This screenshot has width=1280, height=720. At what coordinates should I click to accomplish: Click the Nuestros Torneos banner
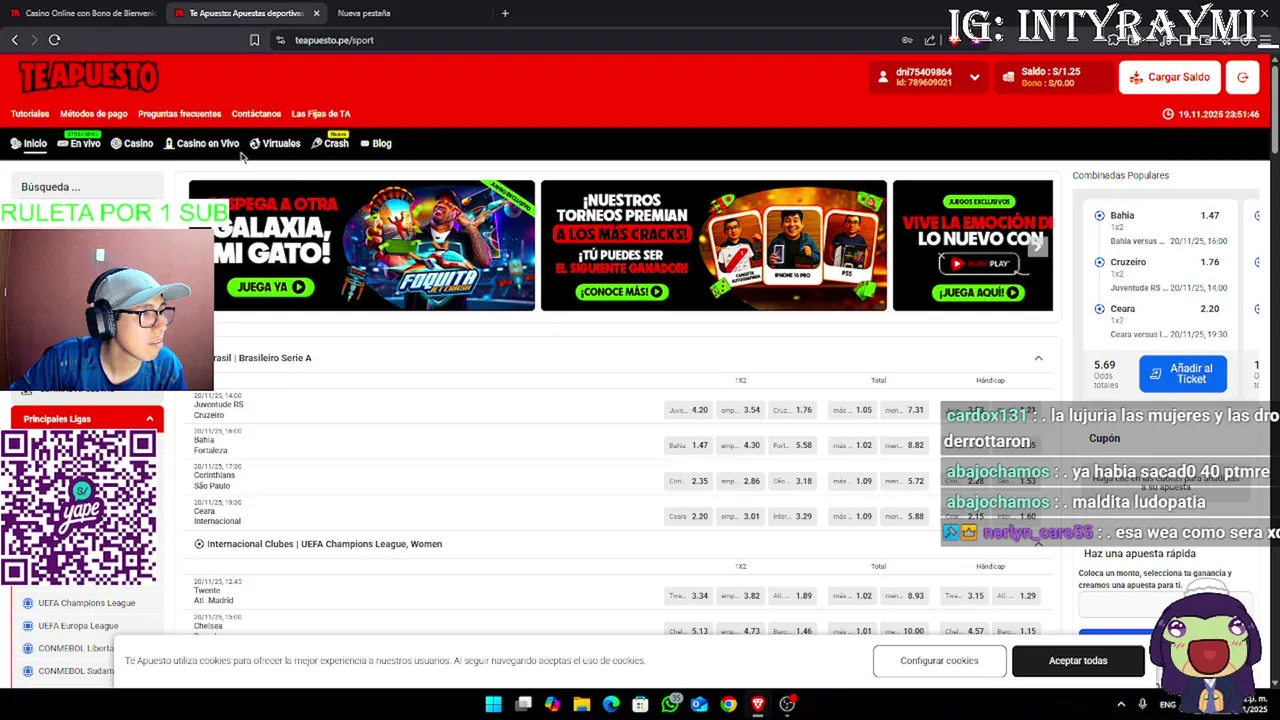(x=714, y=245)
